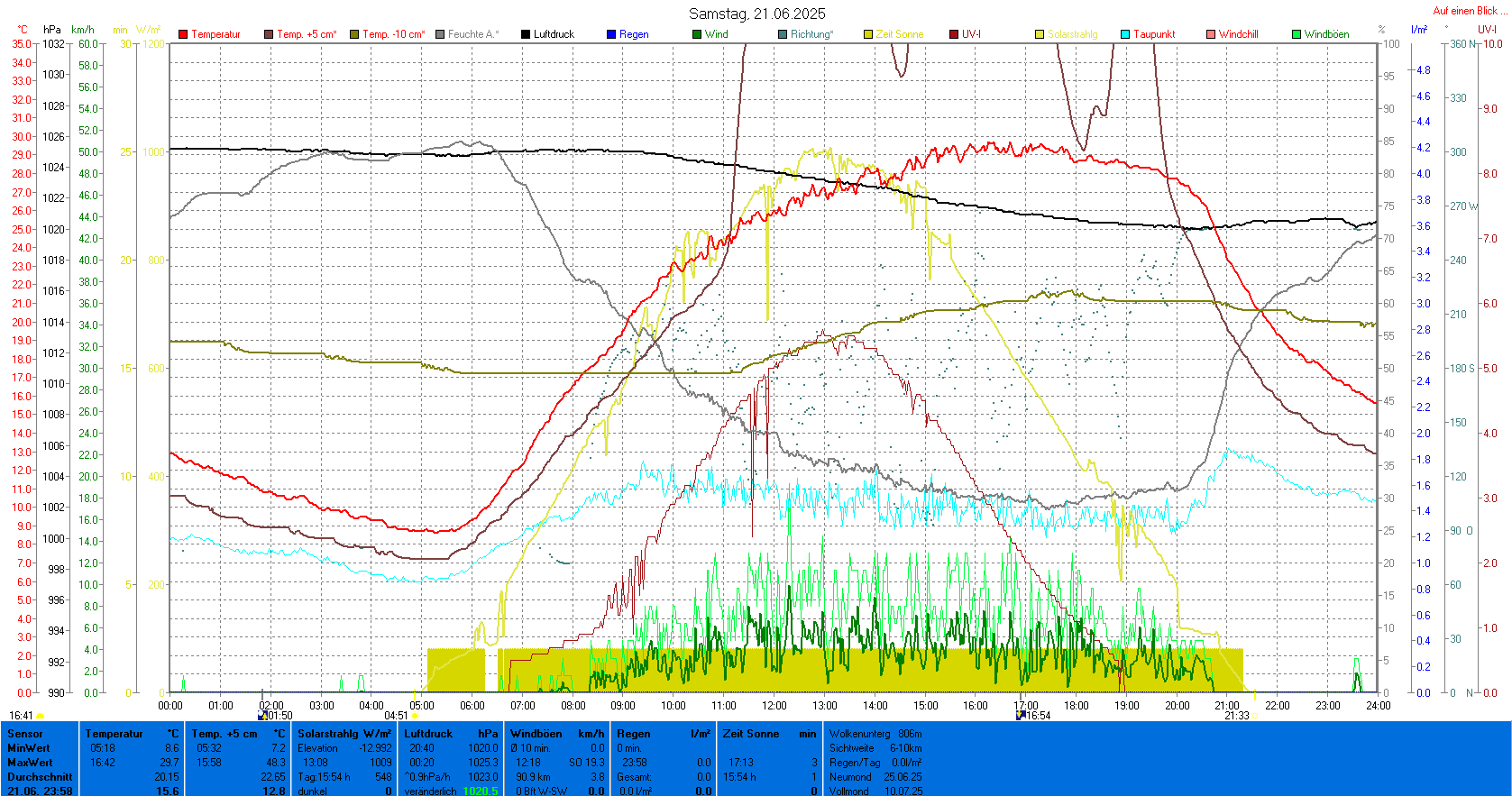Image resolution: width=1512 pixels, height=796 pixels.
Task: Click the 'Luftdruck hPa' column header
Action: [451, 734]
